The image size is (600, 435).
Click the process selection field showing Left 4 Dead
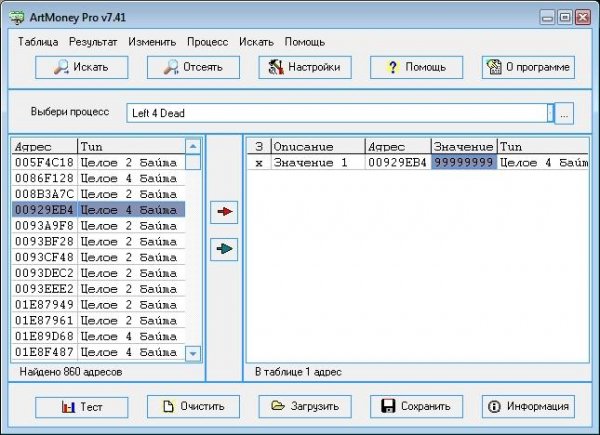point(337,113)
